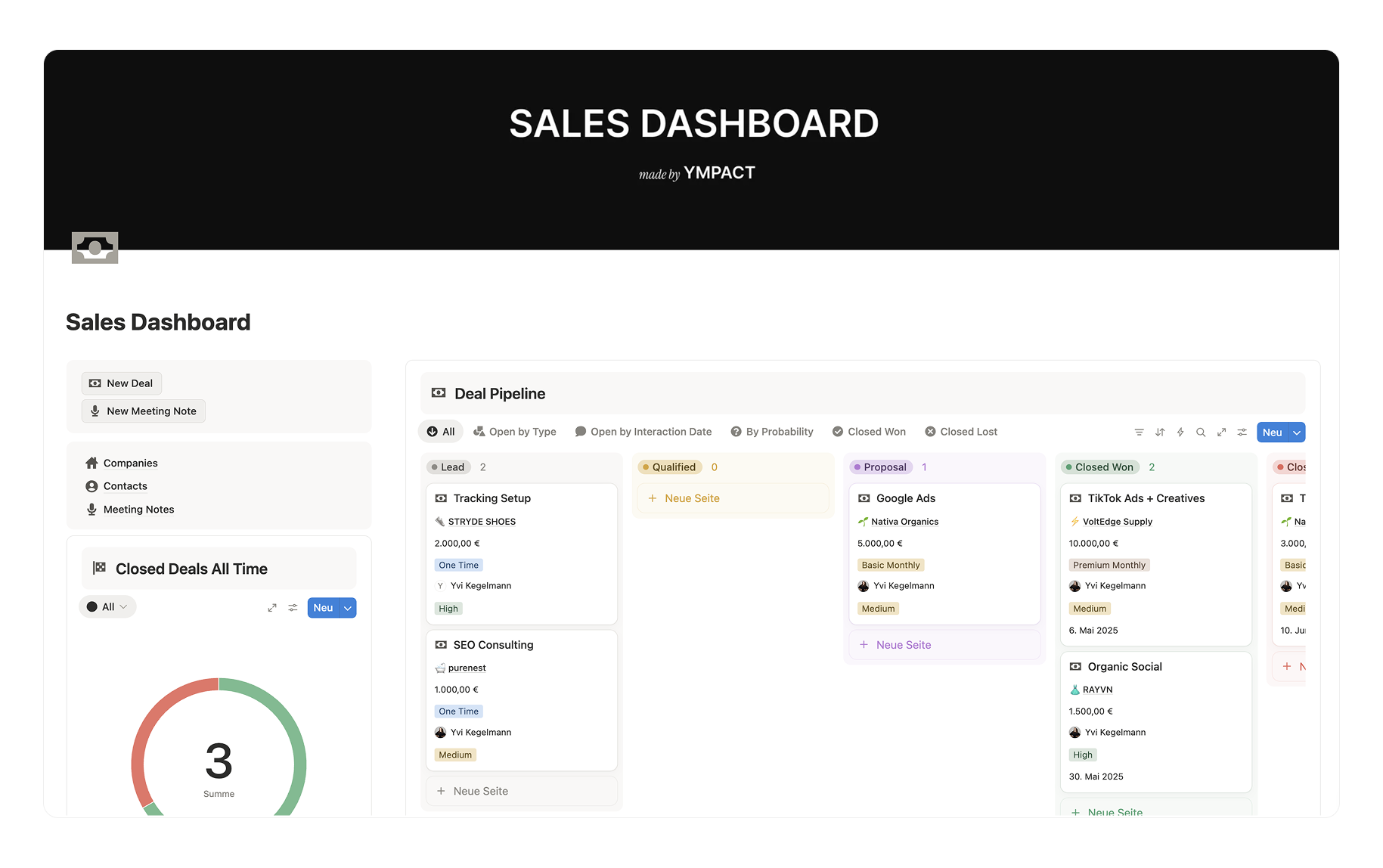Viewport: 1383px width, 868px height.
Task: Click the filter icon in Deal Pipeline toolbar
Action: point(1139,432)
